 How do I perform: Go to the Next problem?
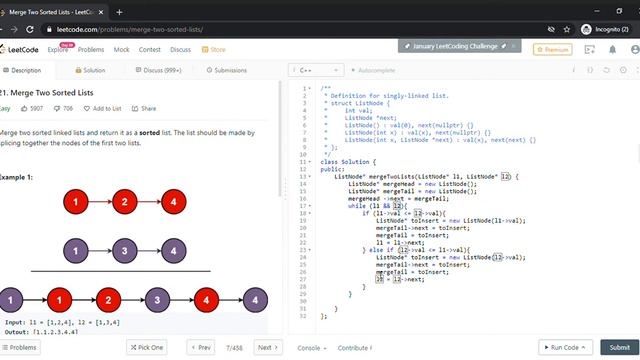(x=268, y=347)
